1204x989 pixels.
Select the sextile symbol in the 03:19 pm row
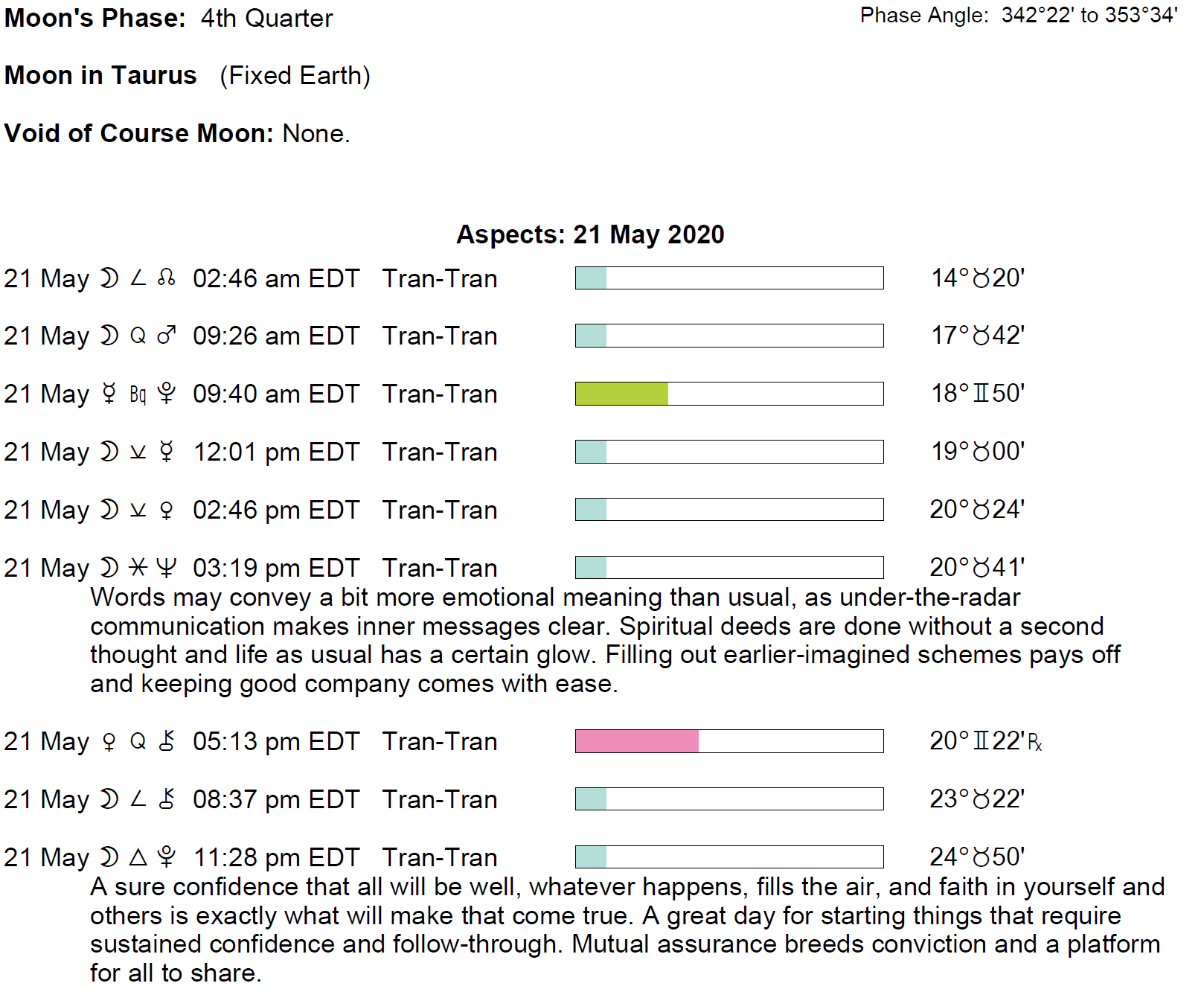(138, 568)
